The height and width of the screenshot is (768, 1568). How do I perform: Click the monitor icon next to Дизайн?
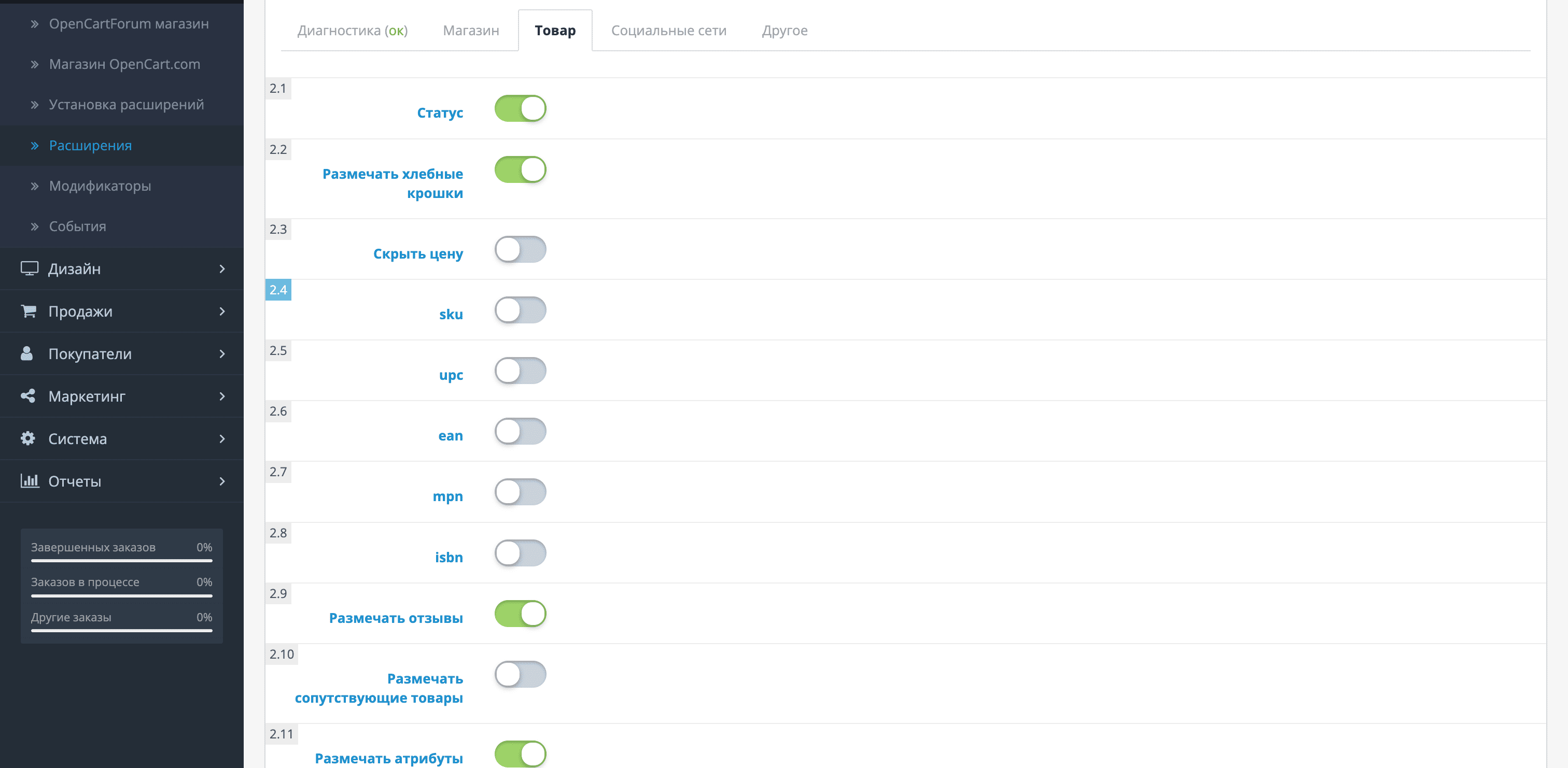(x=29, y=268)
